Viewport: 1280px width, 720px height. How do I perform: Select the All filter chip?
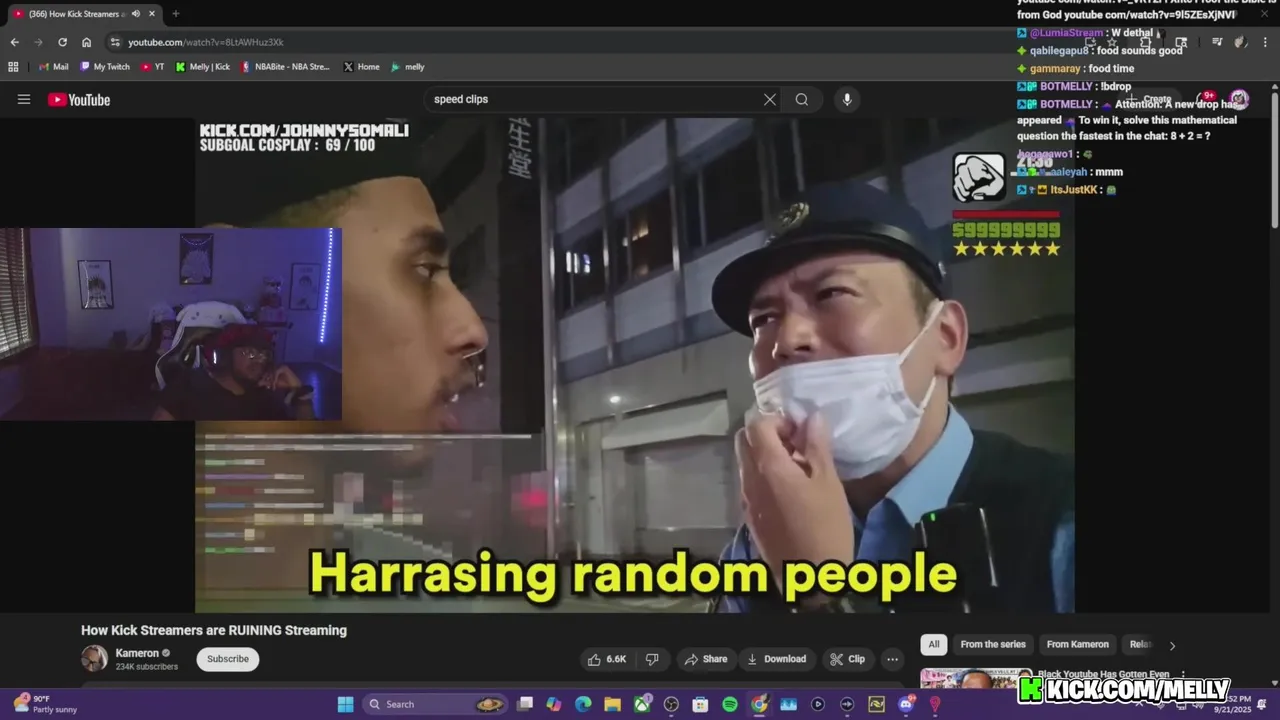934,645
